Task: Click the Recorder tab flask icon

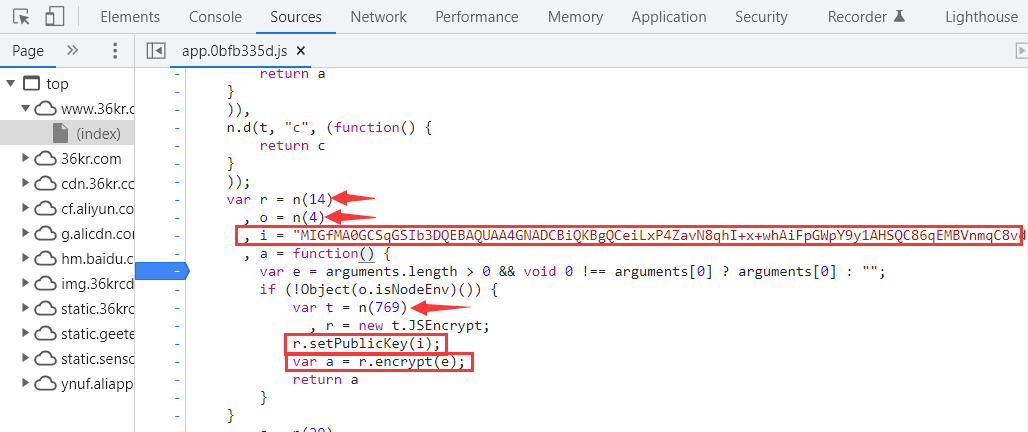Action: (898, 17)
